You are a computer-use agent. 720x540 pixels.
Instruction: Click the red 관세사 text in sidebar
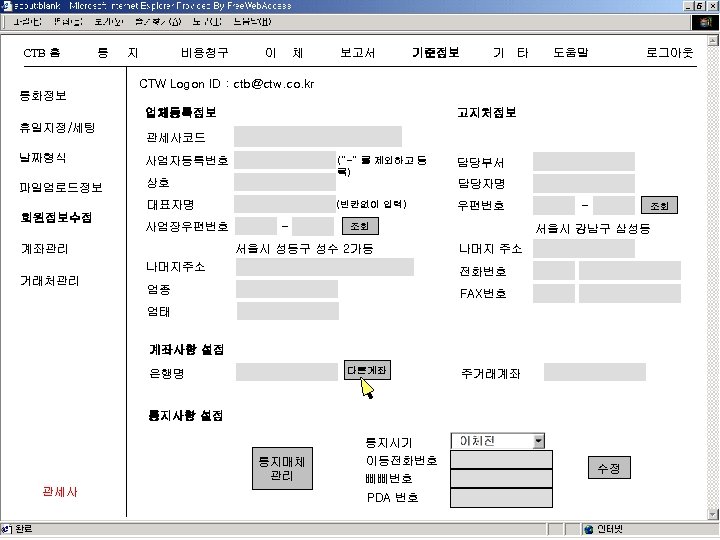tap(60, 492)
